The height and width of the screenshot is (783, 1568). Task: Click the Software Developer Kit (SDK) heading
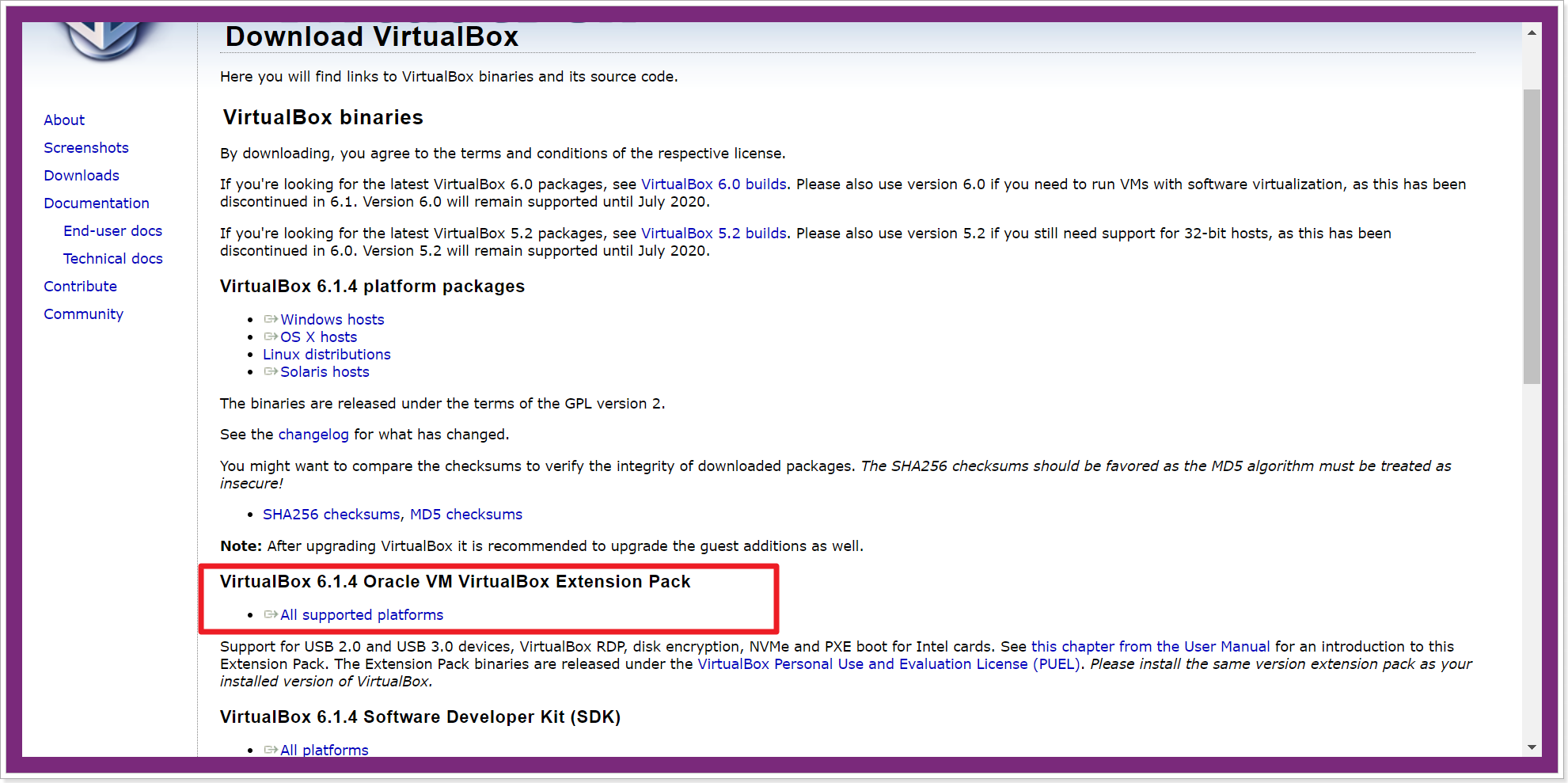(x=420, y=716)
